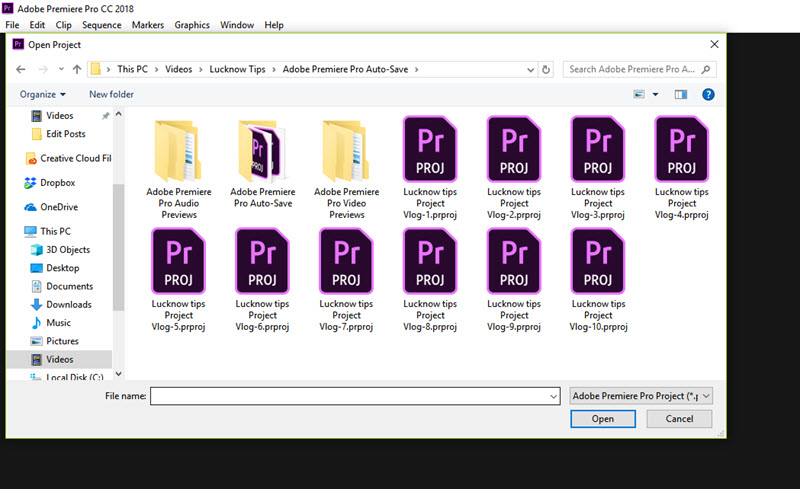The height and width of the screenshot is (489, 800).
Task: Toggle the preview pane icon
Action: (x=681, y=94)
